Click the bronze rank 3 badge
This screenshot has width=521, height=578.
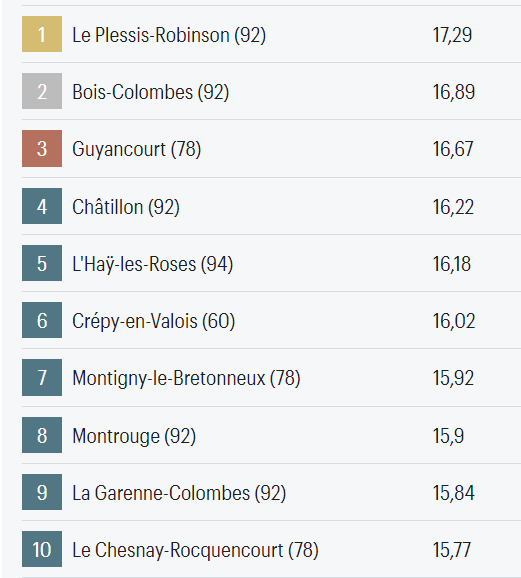(x=42, y=149)
